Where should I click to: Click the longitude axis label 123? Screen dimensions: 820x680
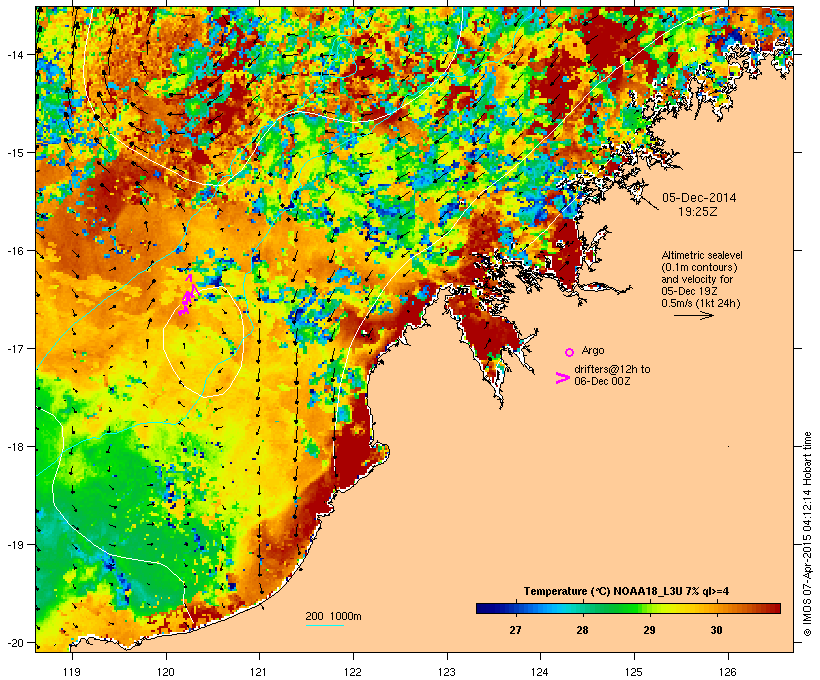click(x=447, y=672)
